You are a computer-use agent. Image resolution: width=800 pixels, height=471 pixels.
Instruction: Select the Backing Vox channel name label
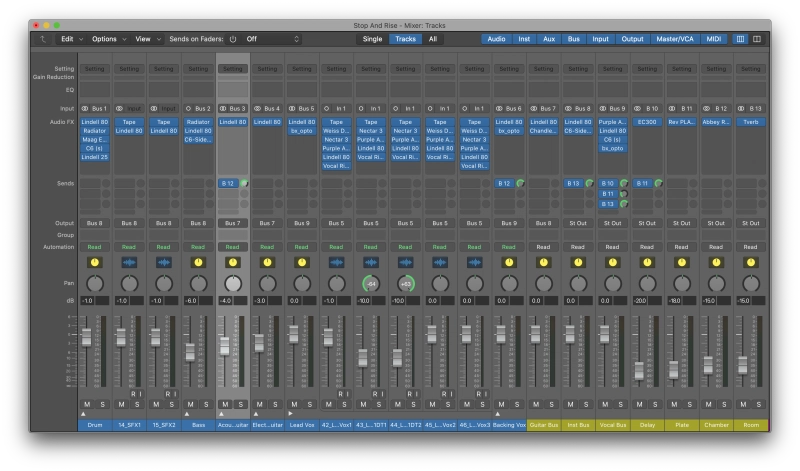(x=508, y=425)
